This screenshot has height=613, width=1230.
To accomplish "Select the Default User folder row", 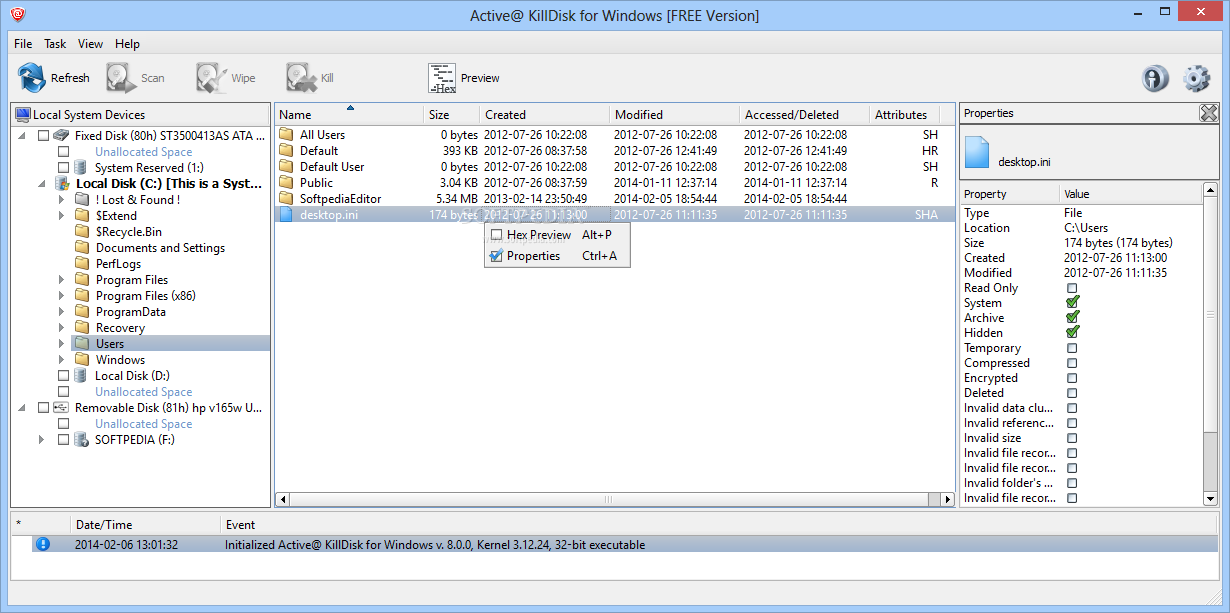I will (615, 167).
